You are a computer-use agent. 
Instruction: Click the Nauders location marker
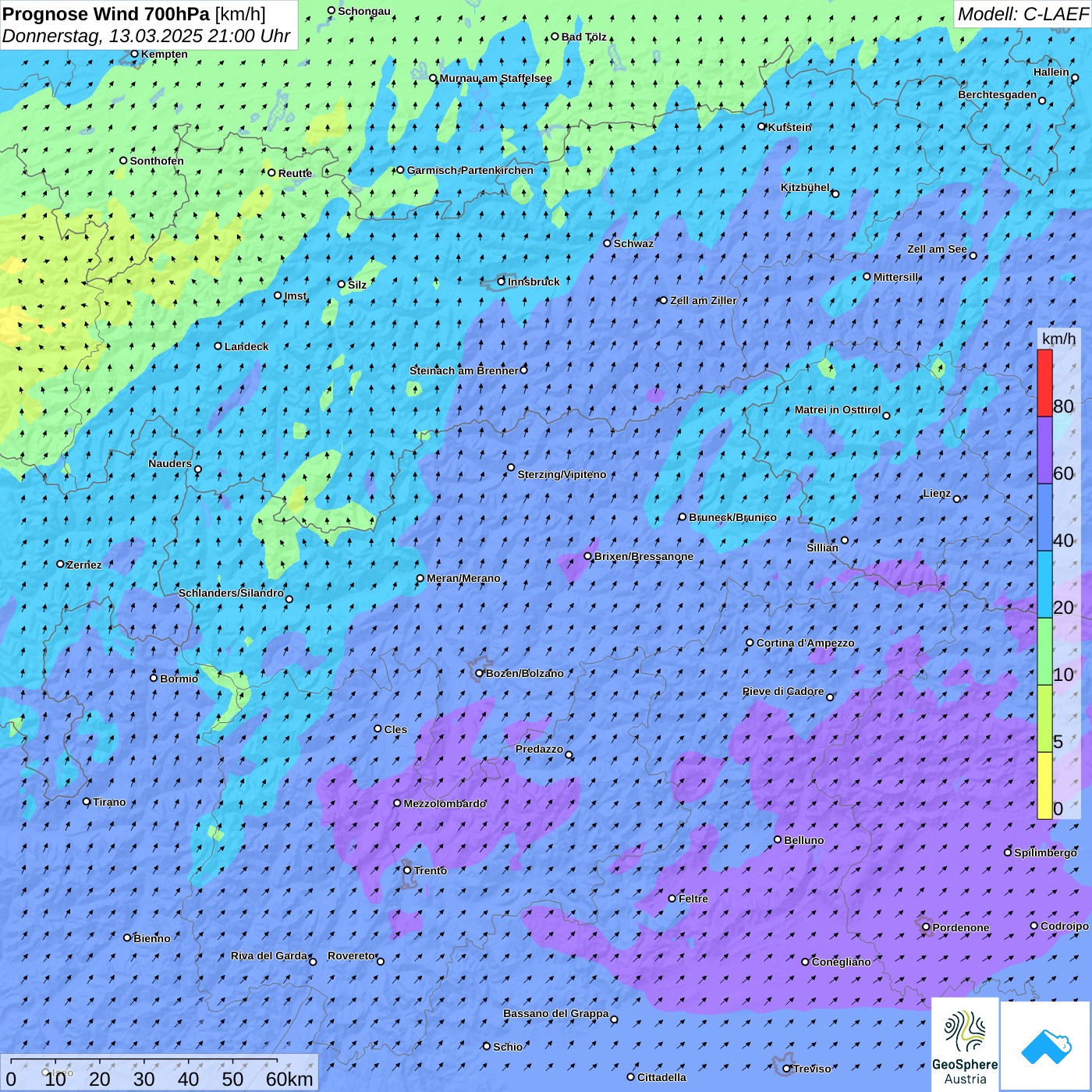(x=198, y=469)
